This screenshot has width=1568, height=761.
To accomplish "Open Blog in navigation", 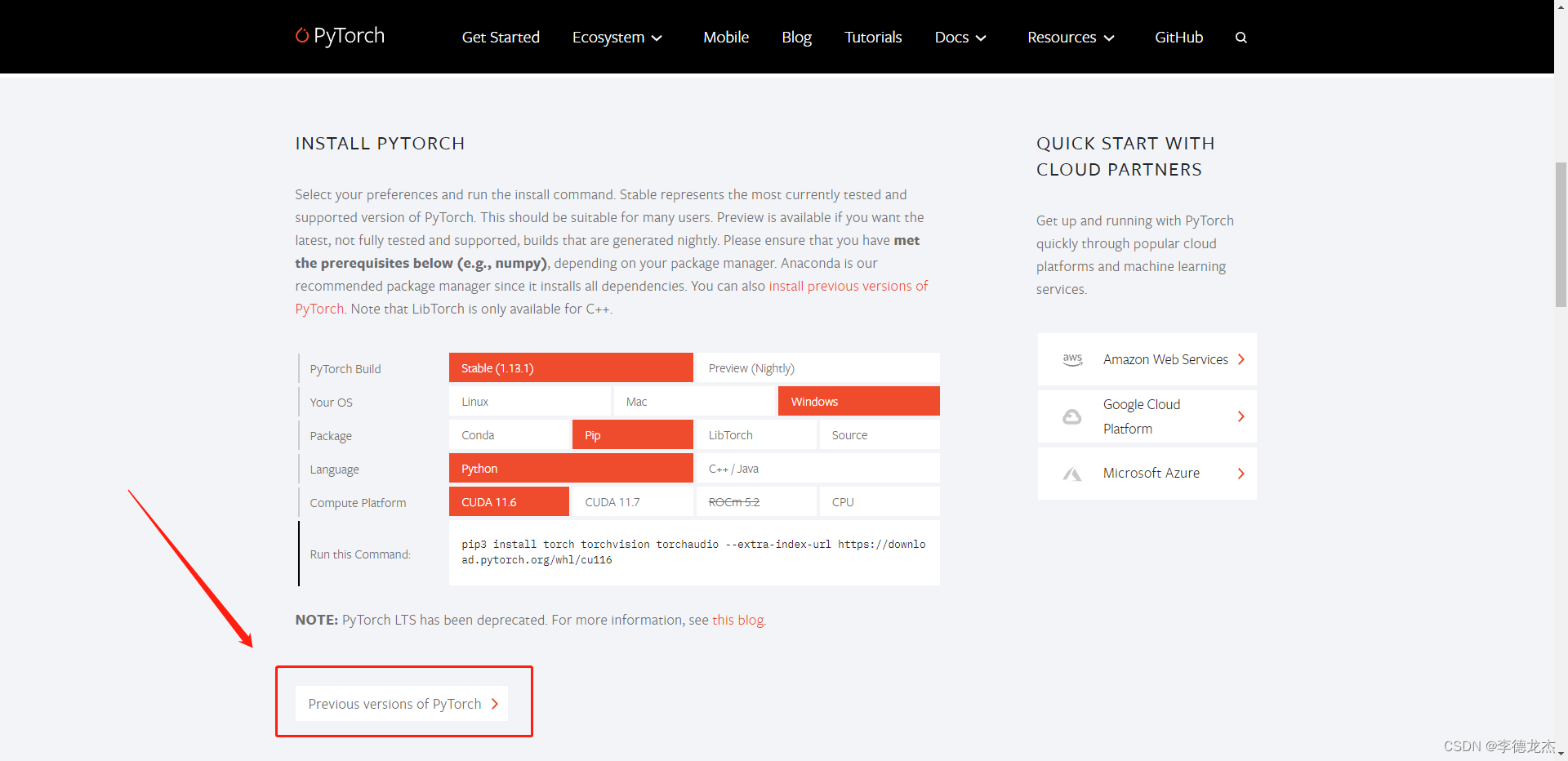I will pyautogui.click(x=796, y=38).
